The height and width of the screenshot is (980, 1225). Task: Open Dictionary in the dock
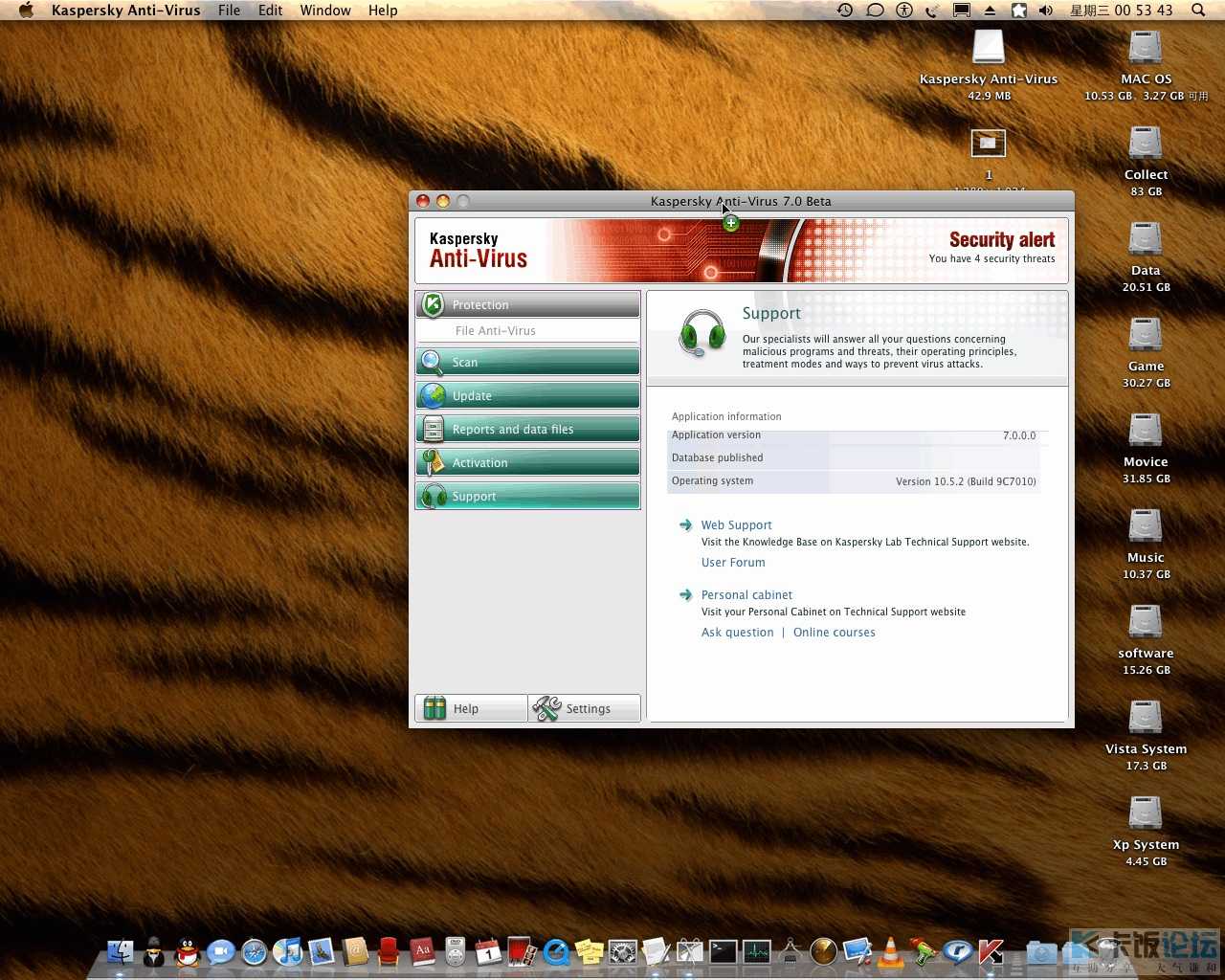pyautogui.click(x=422, y=951)
